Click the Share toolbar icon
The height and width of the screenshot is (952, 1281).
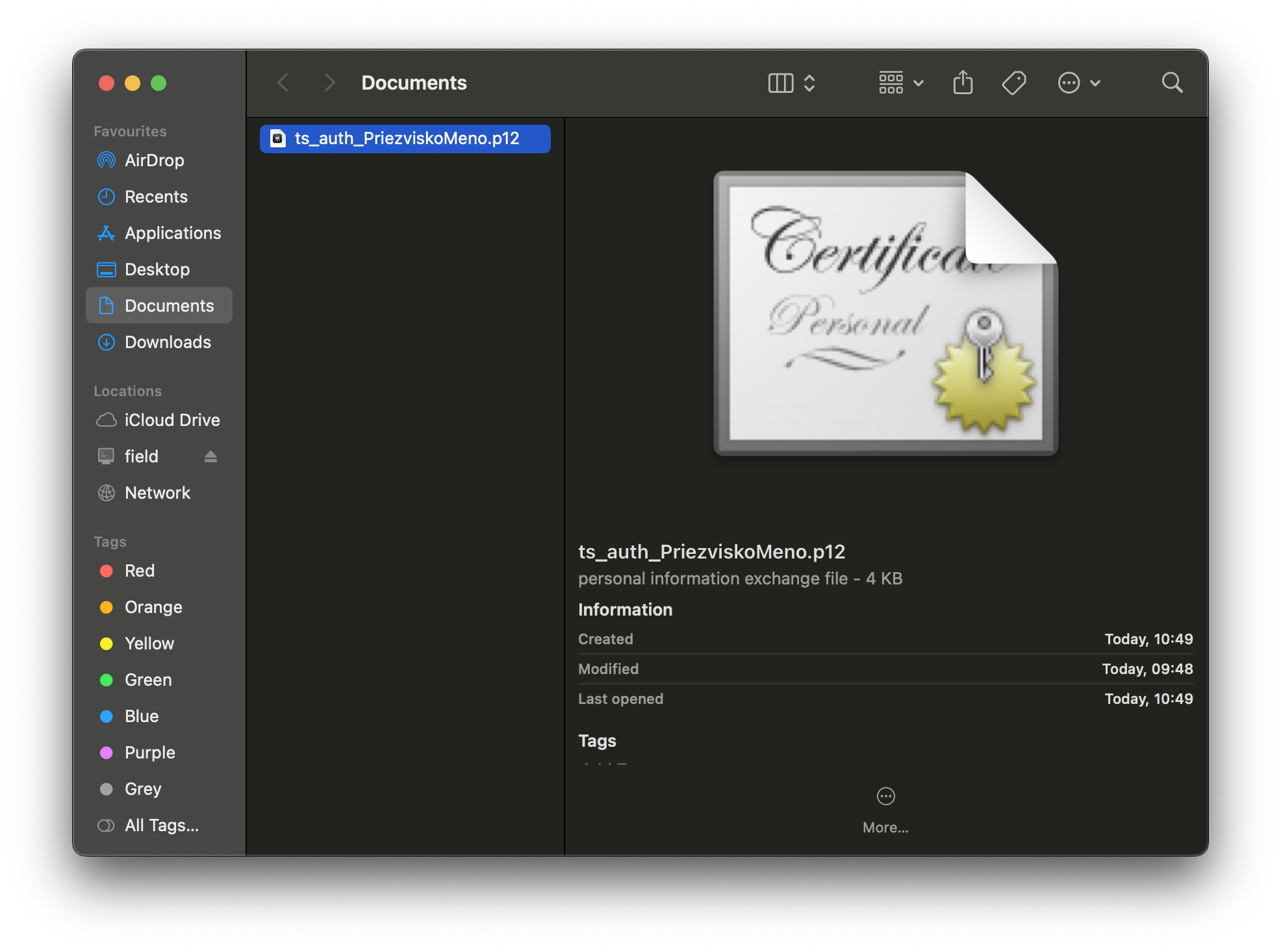(x=963, y=82)
